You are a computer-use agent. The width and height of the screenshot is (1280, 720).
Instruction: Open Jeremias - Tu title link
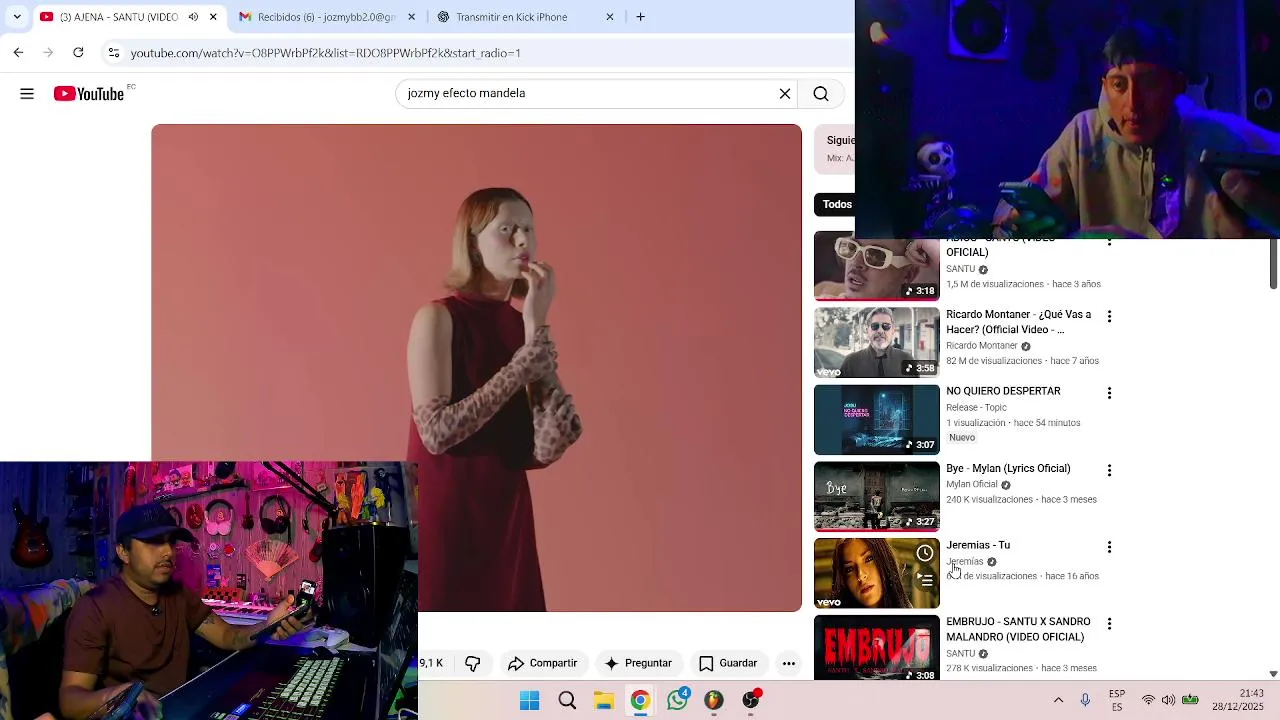click(978, 545)
